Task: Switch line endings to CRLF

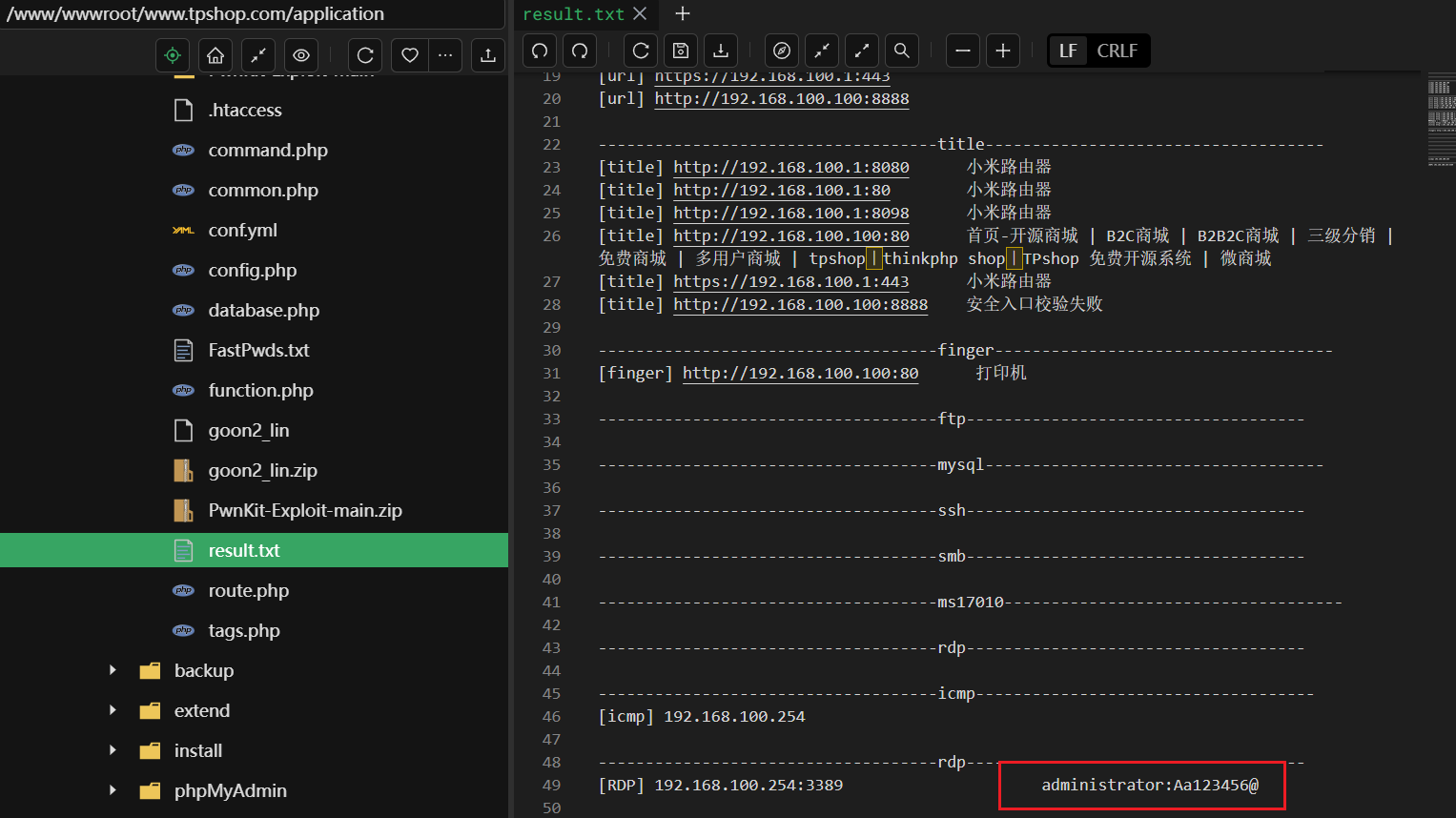Action: coord(1118,51)
